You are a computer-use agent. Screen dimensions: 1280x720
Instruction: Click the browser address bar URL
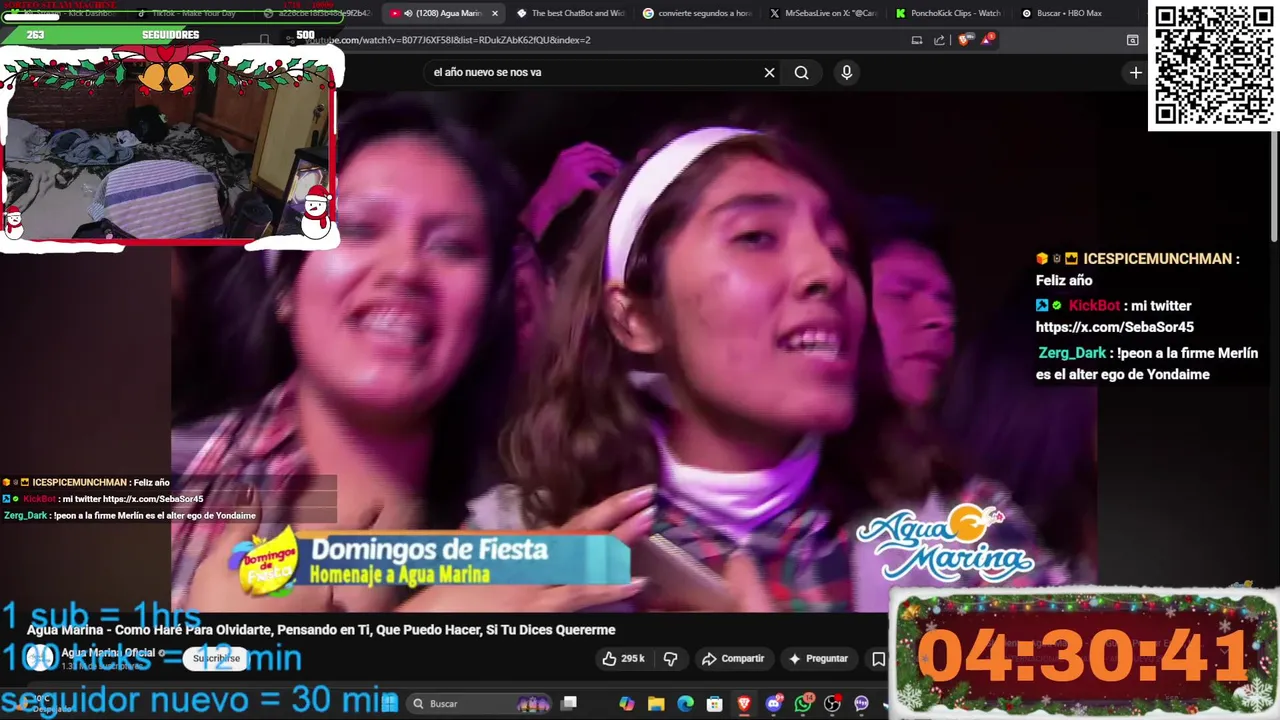[448, 40]
